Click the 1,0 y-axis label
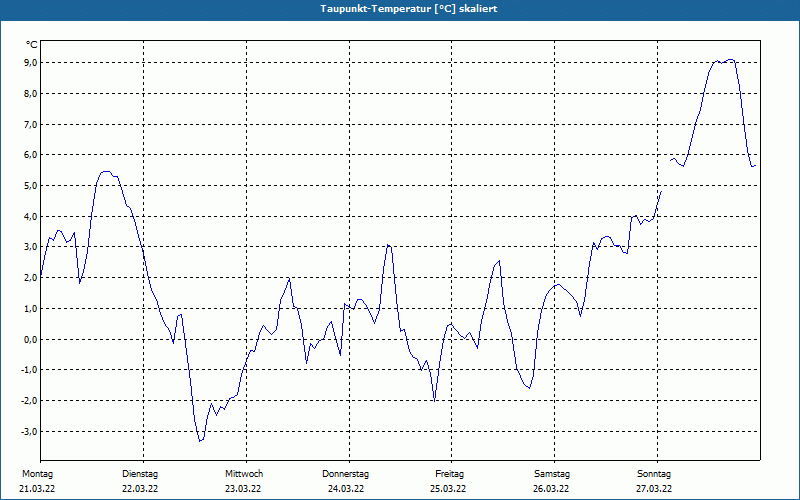Viewport: 800px width, 500px height. click(x=31, y=309)
